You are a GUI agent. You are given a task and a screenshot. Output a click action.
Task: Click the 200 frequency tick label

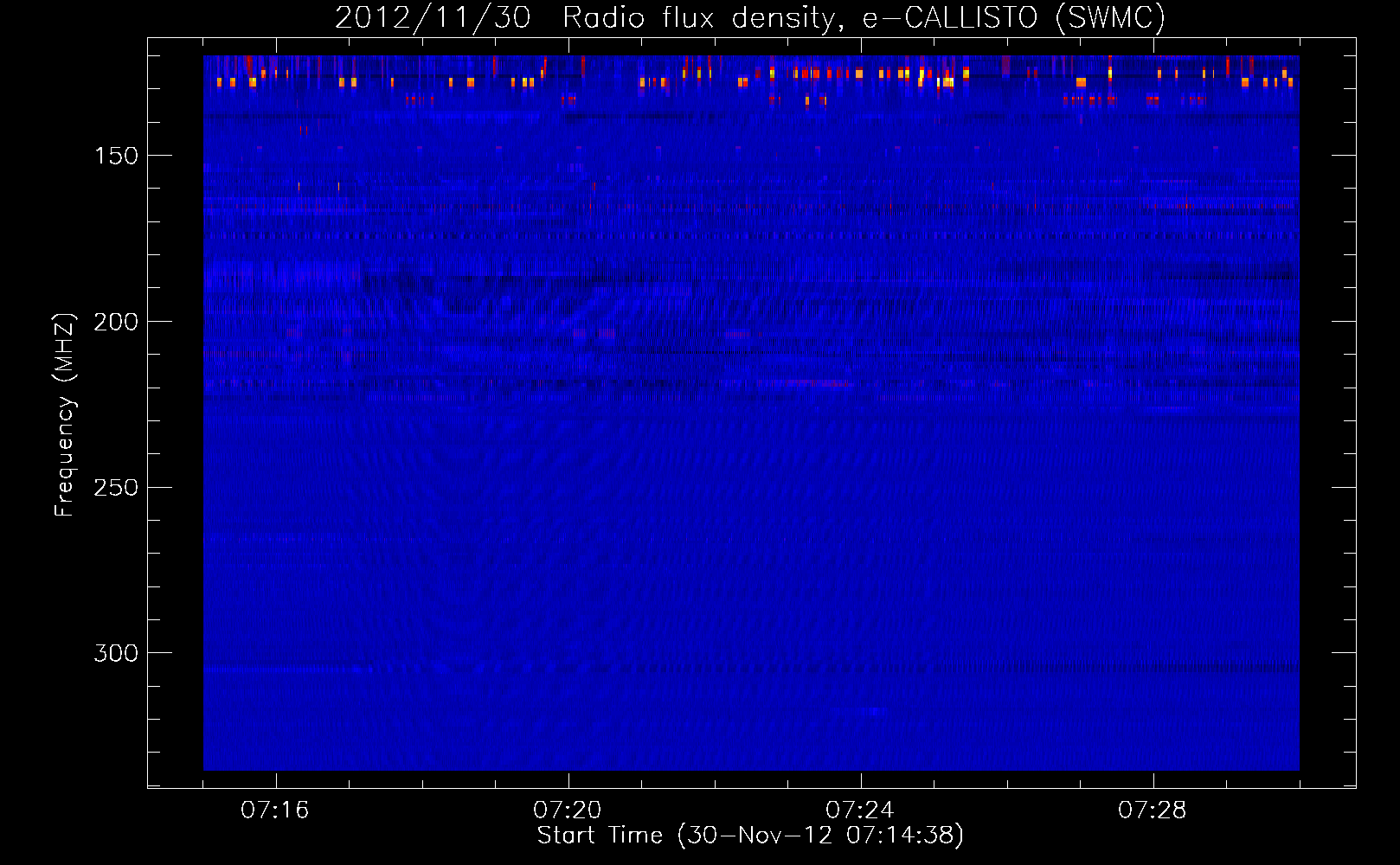116,322
